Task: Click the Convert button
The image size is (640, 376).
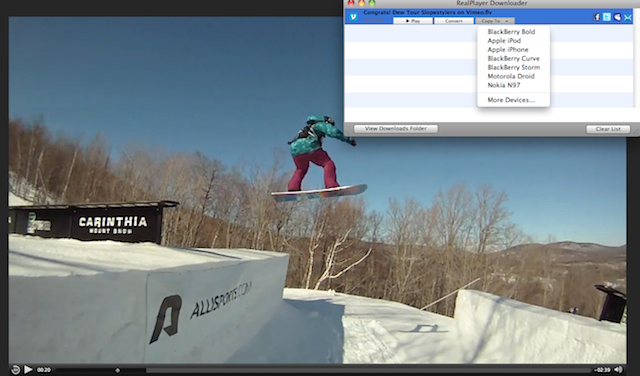Action: coord(454,21)
